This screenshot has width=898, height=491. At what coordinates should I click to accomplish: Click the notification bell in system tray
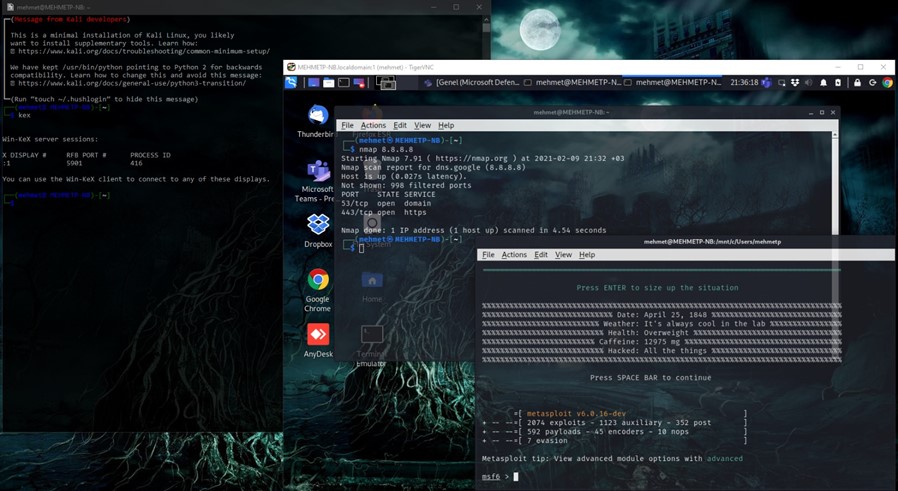(x=823, y=83)
